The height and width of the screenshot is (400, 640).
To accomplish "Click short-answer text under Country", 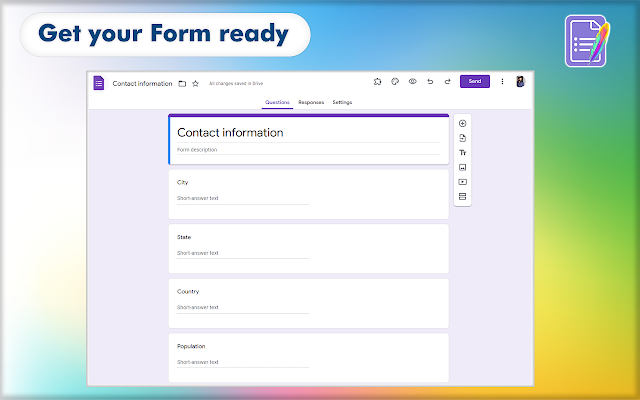I will [198, 307].
